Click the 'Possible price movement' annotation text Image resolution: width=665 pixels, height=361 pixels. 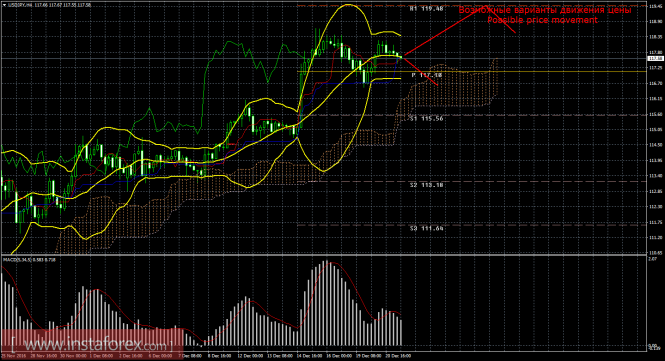click(x=542, y=20)
